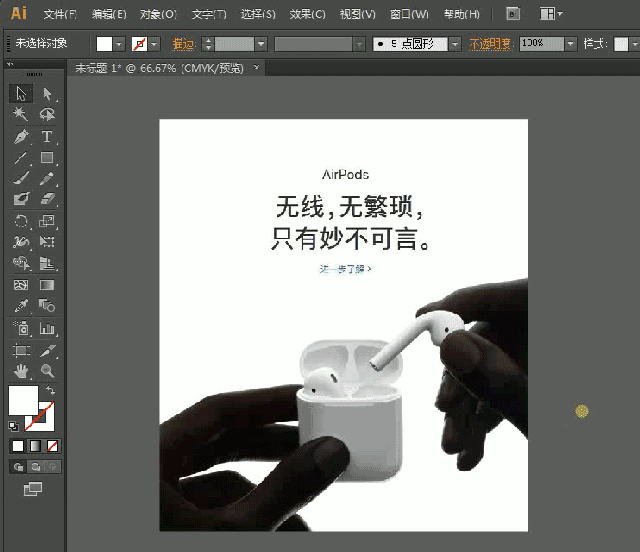This screenshot has height=552, width=640.
Task: Open graphic style (样式) dropdown
Action: click(x=634, y=44)
